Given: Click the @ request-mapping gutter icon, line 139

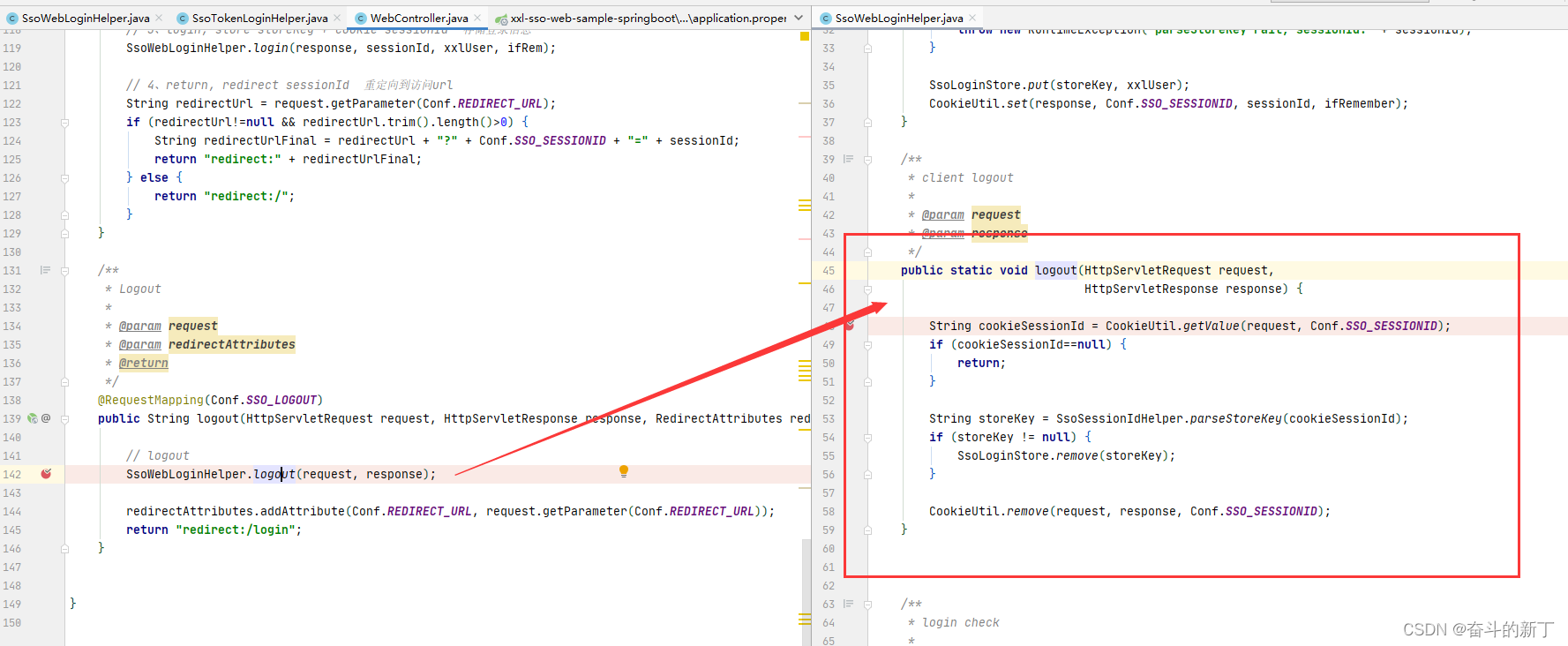Looking at the screenshot, I should click(x=46, y=418).
